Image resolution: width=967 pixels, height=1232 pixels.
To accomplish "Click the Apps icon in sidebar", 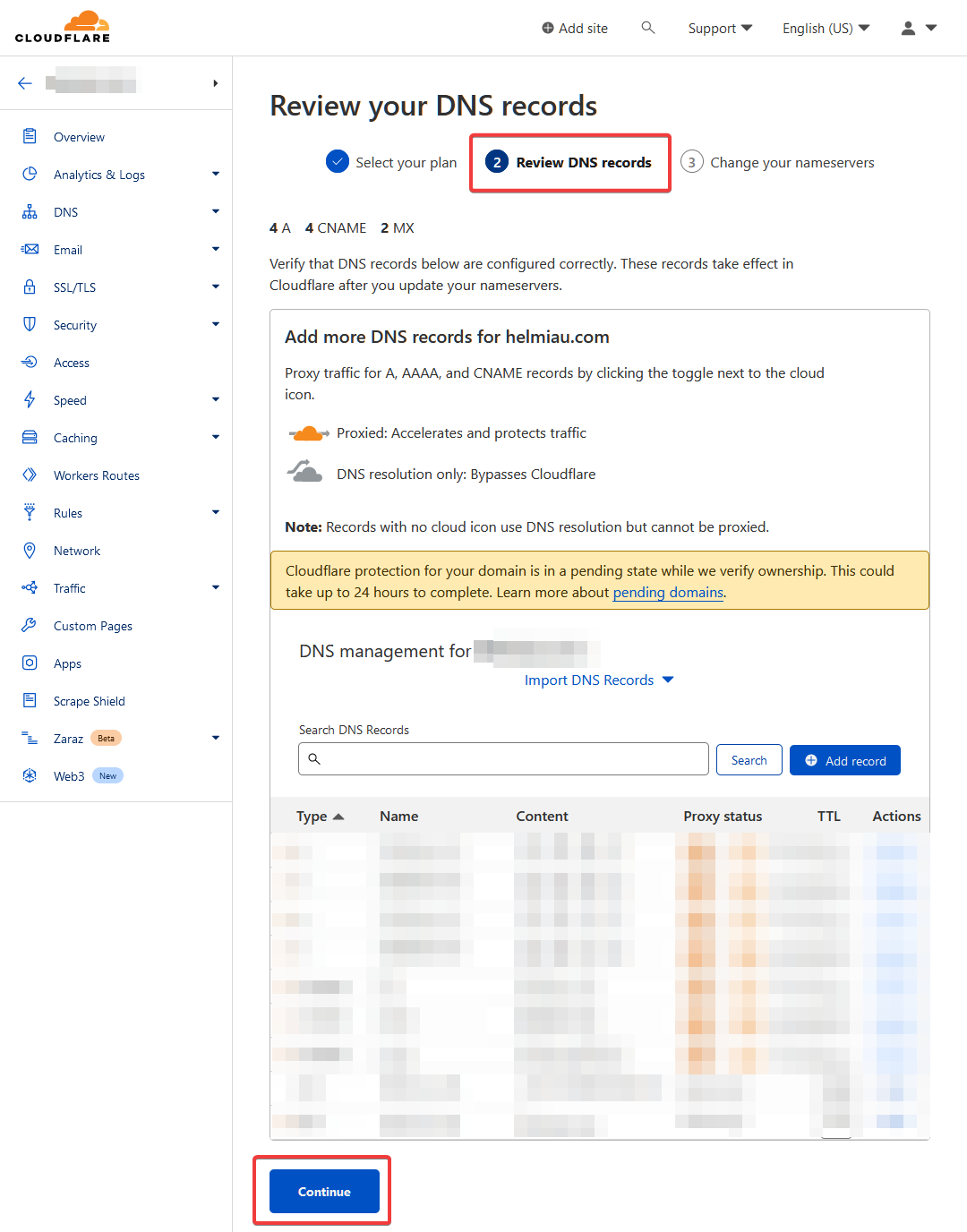I will (30, 663).
